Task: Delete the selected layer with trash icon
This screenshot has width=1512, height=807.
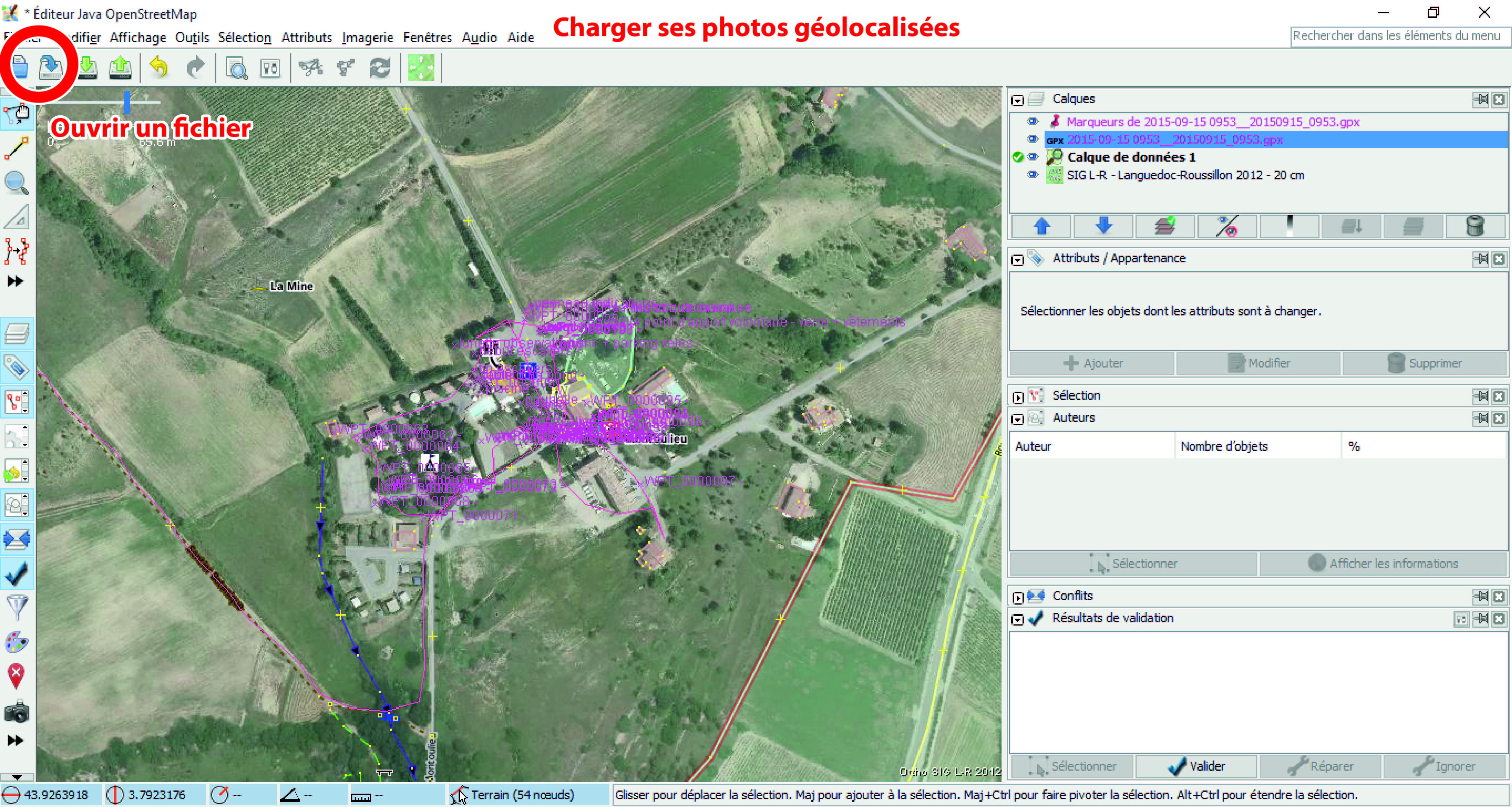Action: pyautogui.click(x=1475, y=226)
